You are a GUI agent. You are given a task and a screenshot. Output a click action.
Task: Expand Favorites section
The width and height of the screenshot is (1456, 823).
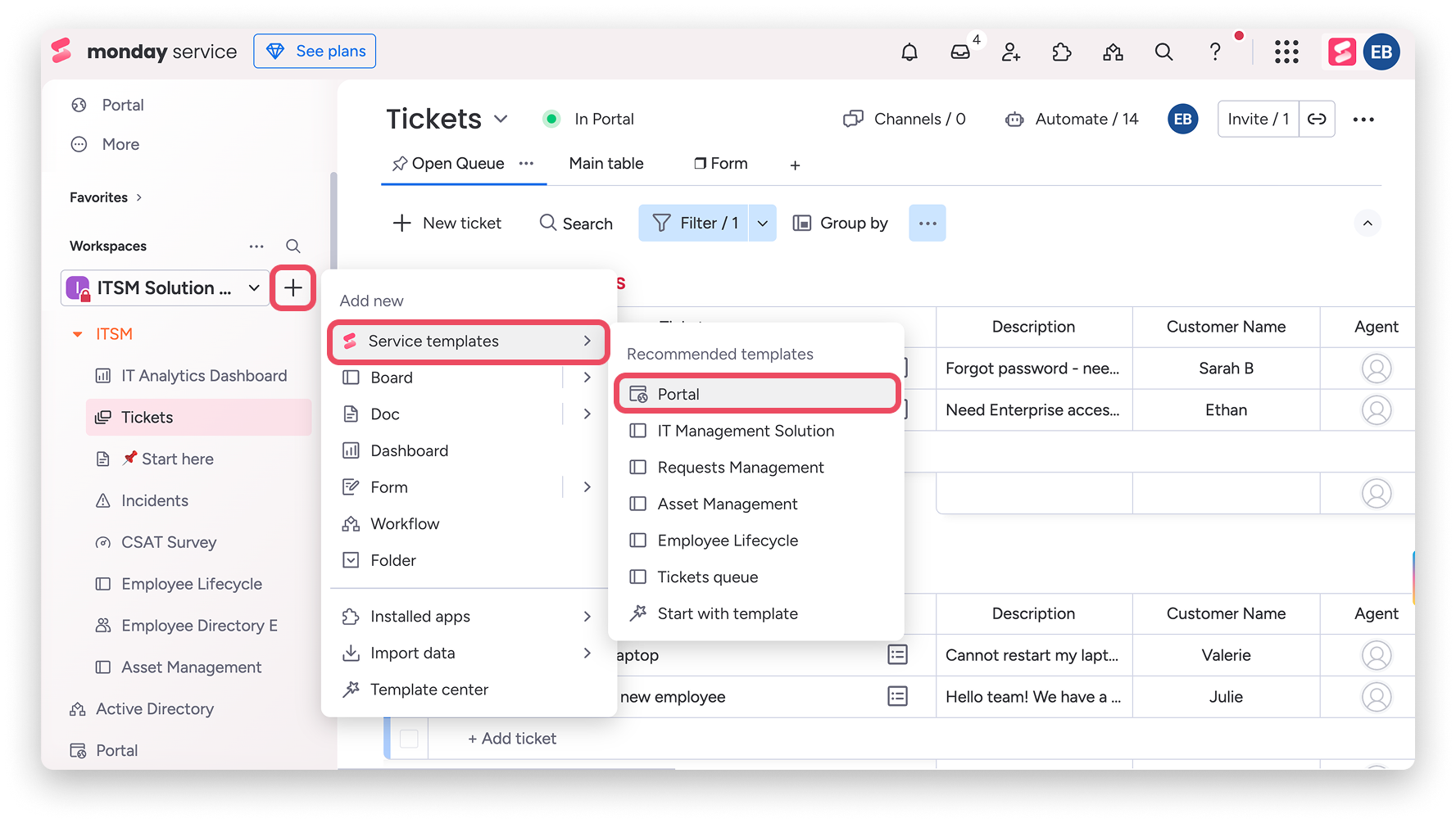click(x=139, y=197)
